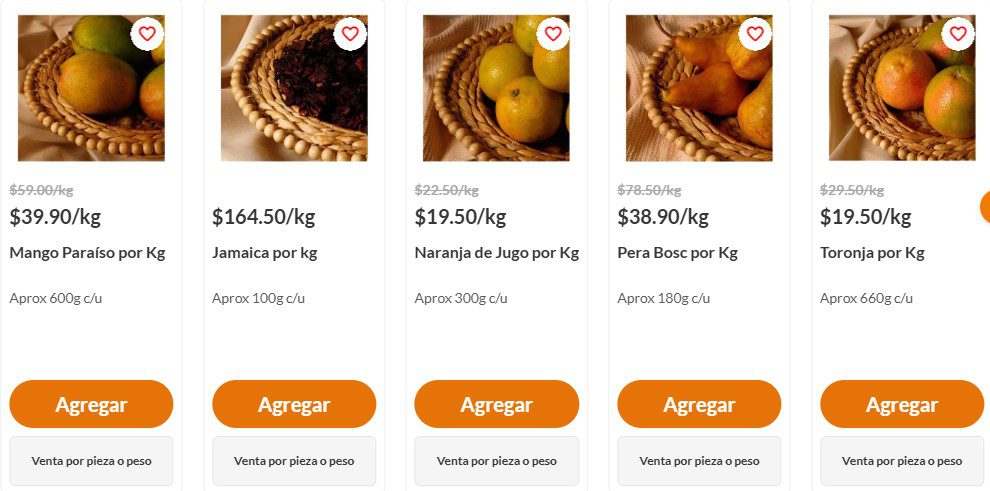Open Pera Bosc por Kg link
The height and width of the screenshot is (491, 990).
point(677,253)
